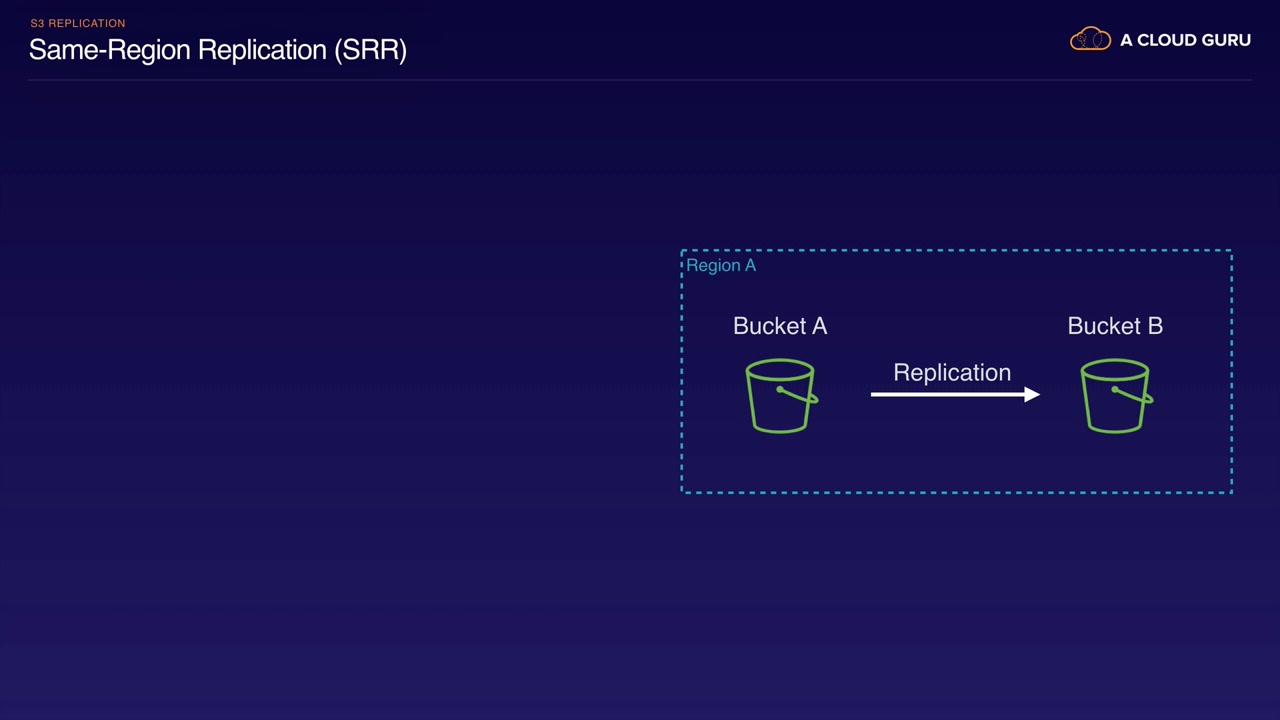Click the dashed top border of the Region A box
This screenshot has width=1280, height=720.
click(956, 250)
